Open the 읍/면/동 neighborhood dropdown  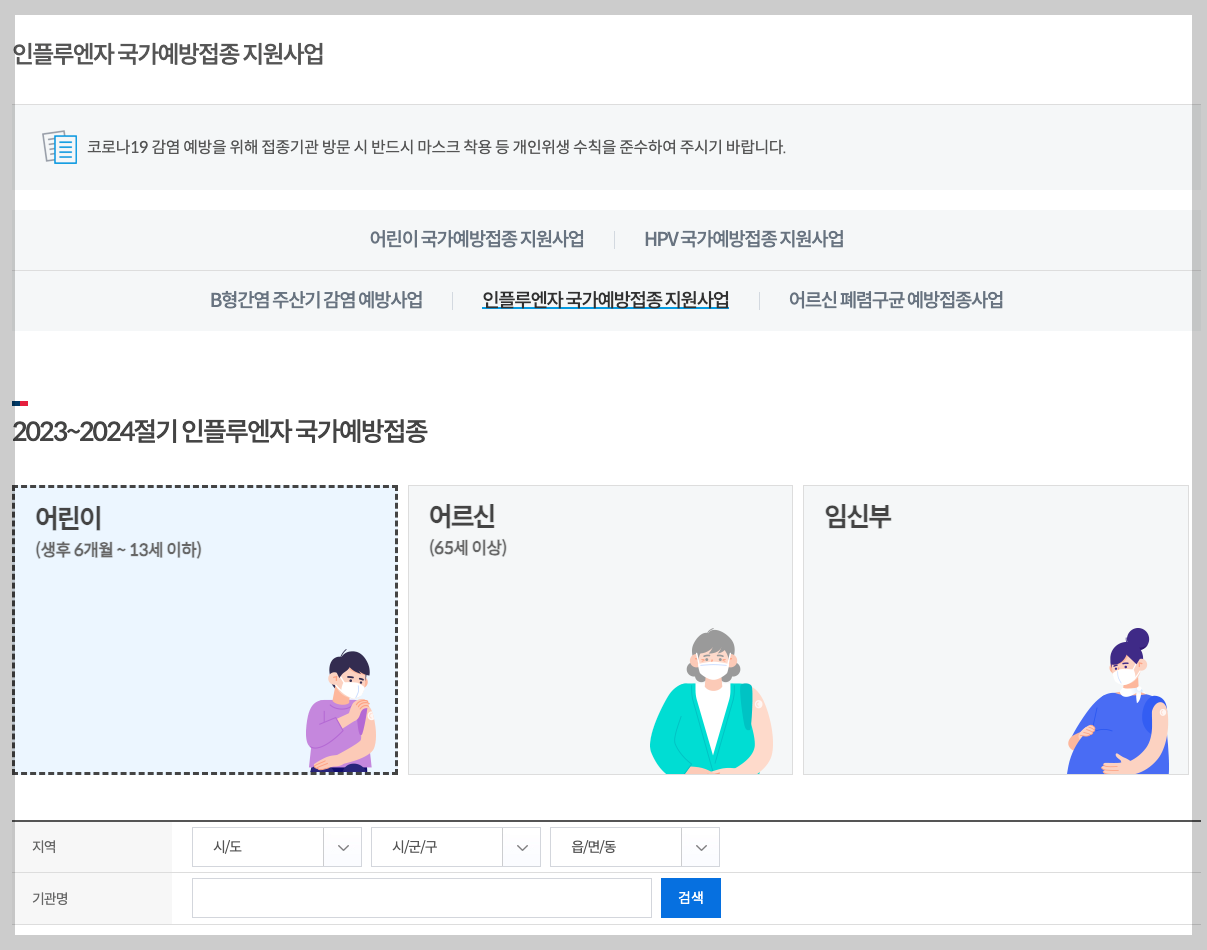pyautogui.click(x=635, y=846)
